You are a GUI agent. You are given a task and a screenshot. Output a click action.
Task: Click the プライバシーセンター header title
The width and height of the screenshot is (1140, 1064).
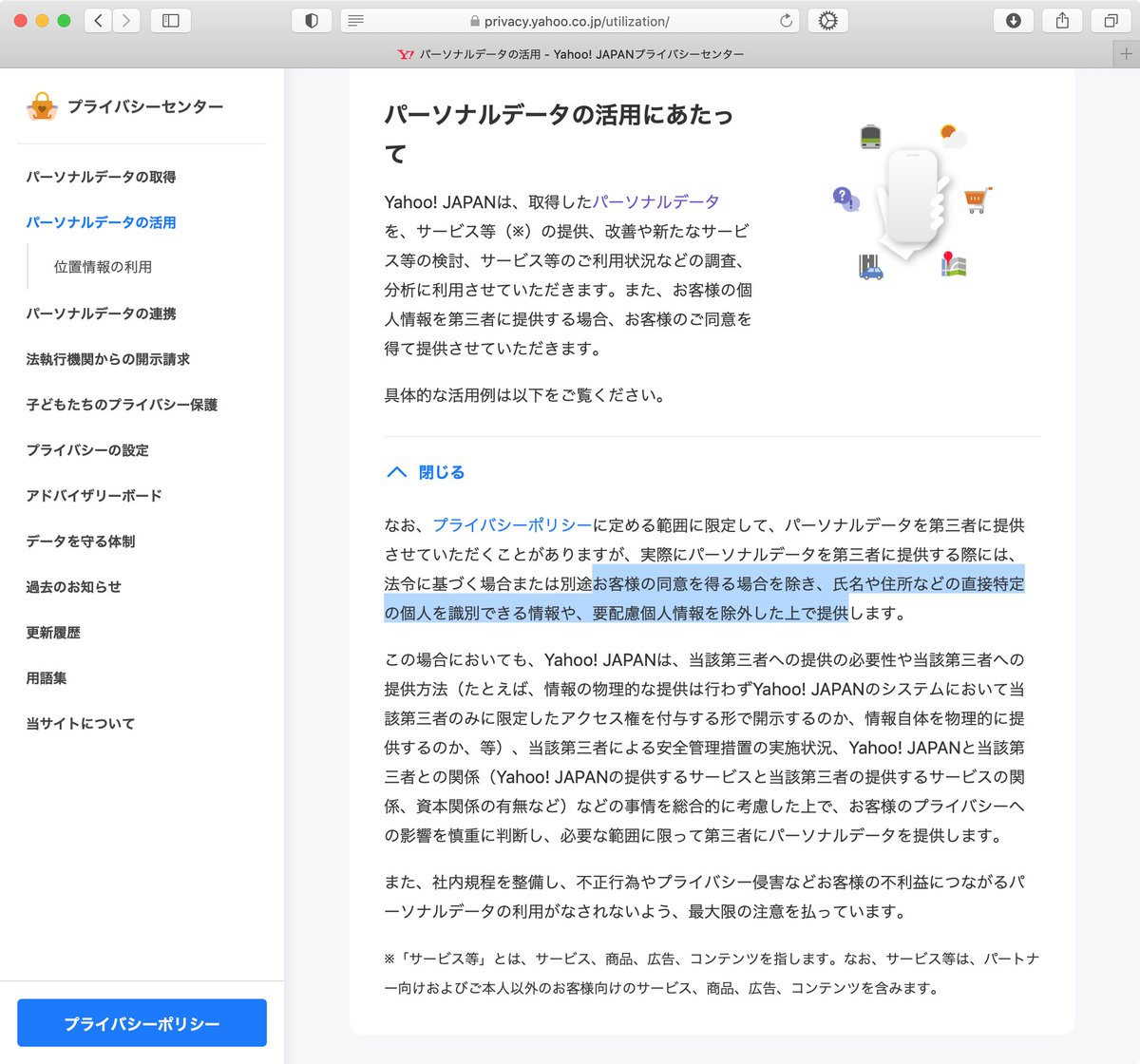145,106
